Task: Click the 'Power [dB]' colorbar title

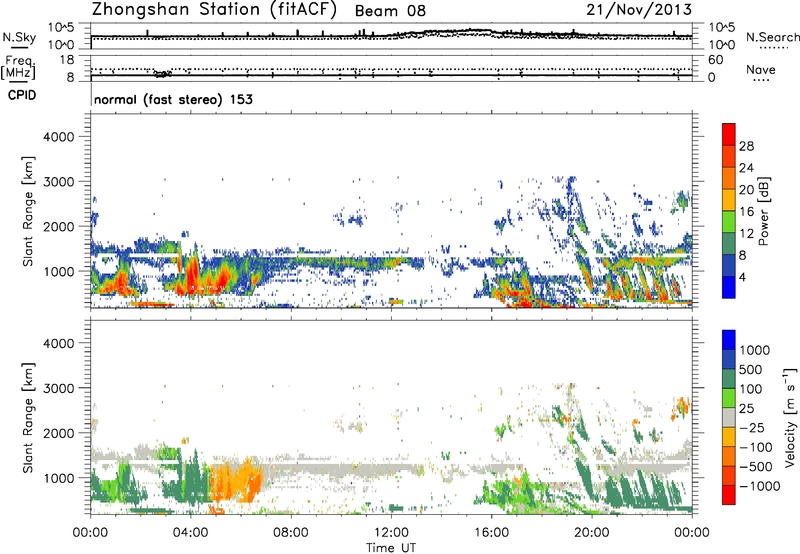Action: (x=763, y=211)
